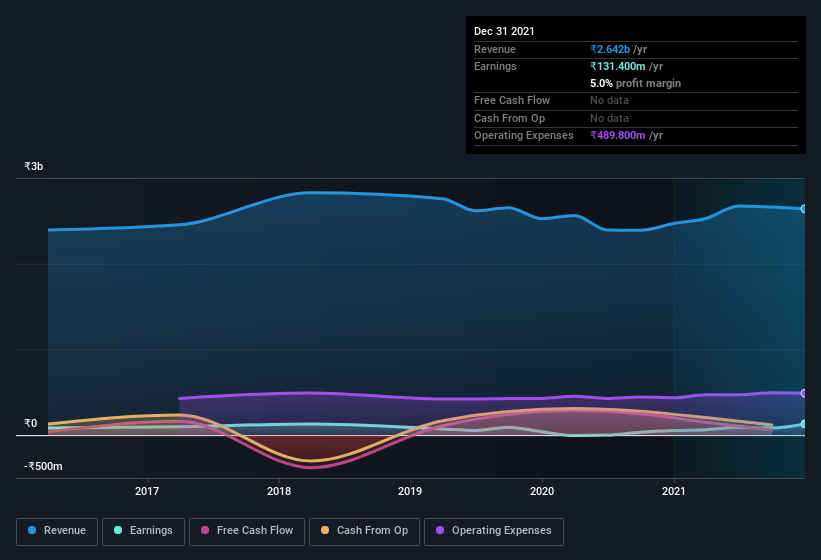Click the Free Cash Flow 'No data' value
The image size is (821, 560).
pyautogui.click(x=609, y=100)
